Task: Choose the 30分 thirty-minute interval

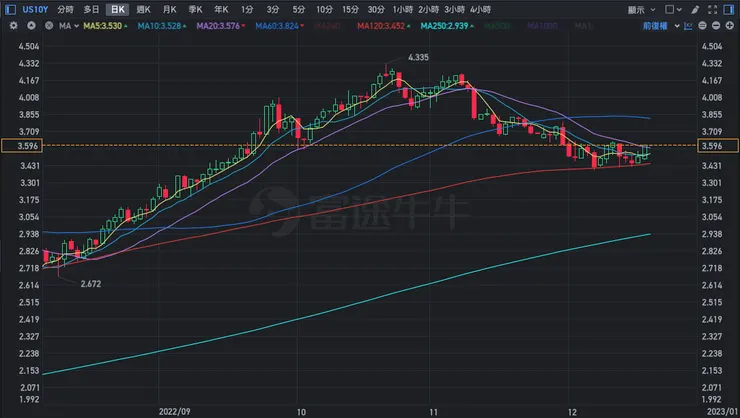Action: coord(376,9)
